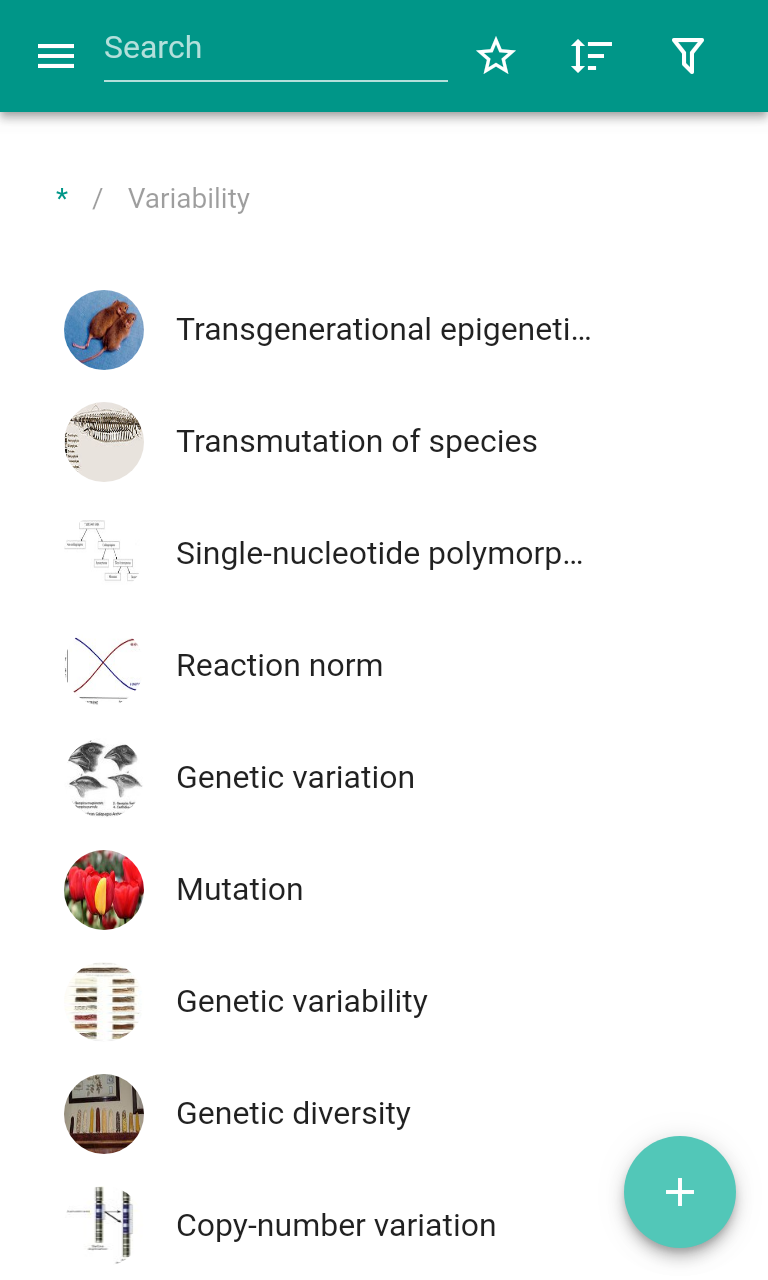Click the Mutation tulip thumbnail
Image resolution: width=768 pixels, height=1280 pixels.
(x=104, y=890)
